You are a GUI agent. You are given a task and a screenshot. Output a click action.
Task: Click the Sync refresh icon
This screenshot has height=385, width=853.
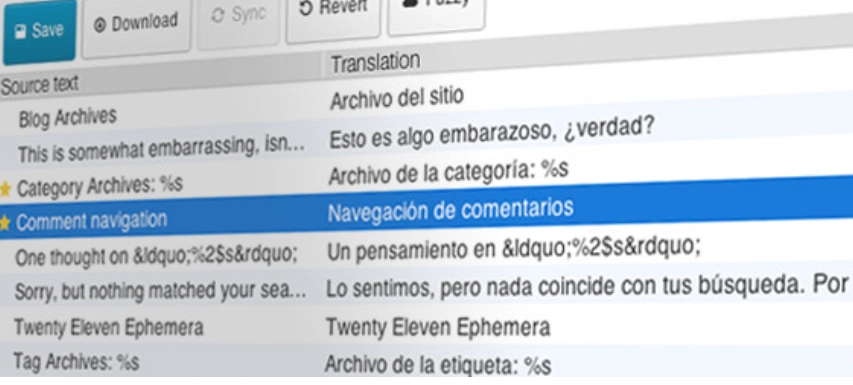pyautogui.click(x=218, y=17)
